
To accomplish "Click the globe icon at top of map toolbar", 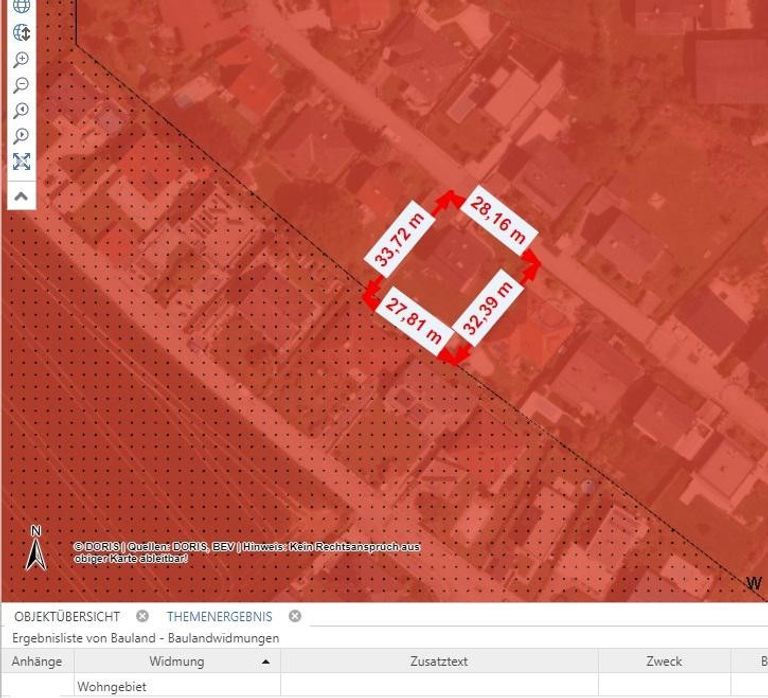I will [x=21, y=6].
